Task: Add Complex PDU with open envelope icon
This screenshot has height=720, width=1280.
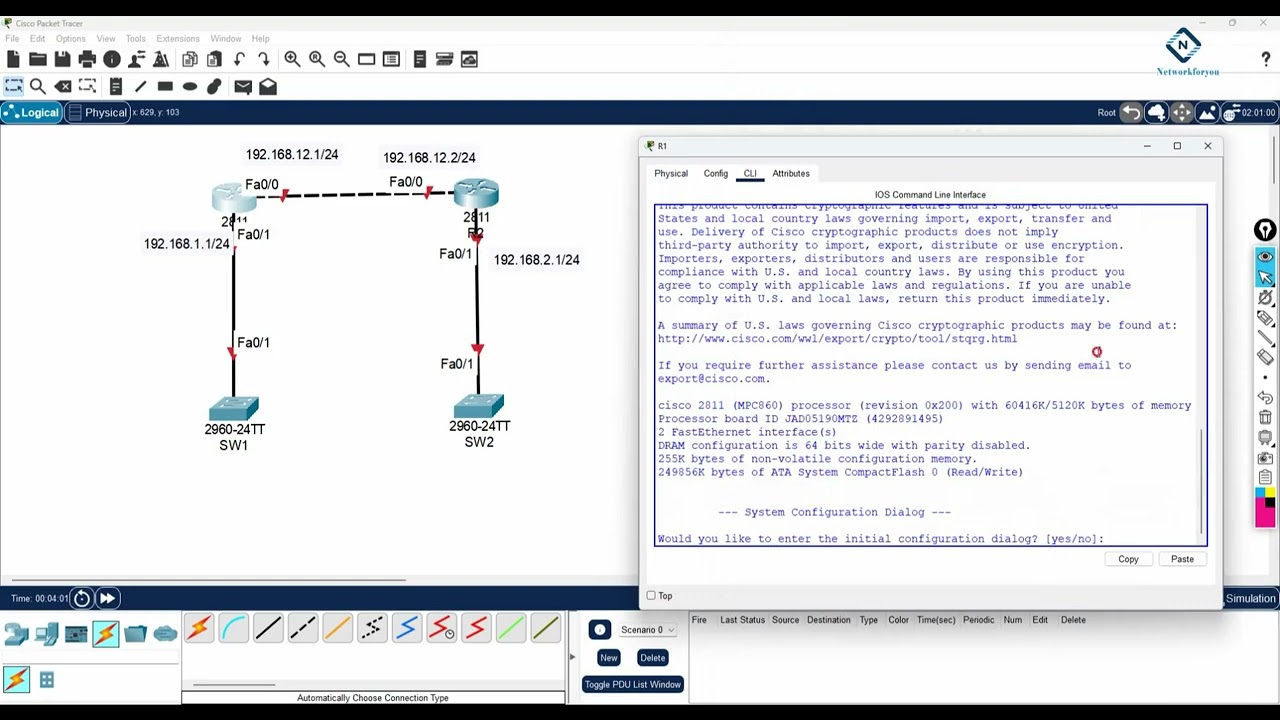Action: click(x=268, y=87)
